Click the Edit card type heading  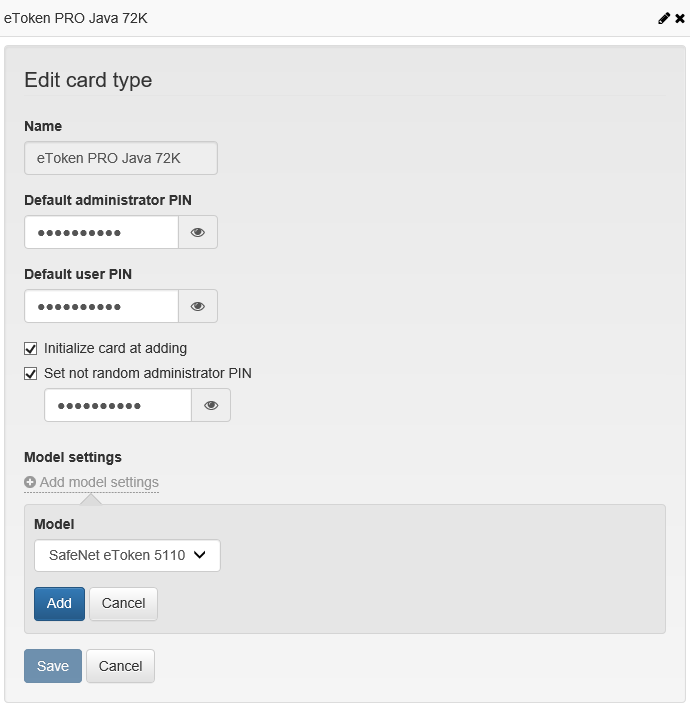click(88, 80)
